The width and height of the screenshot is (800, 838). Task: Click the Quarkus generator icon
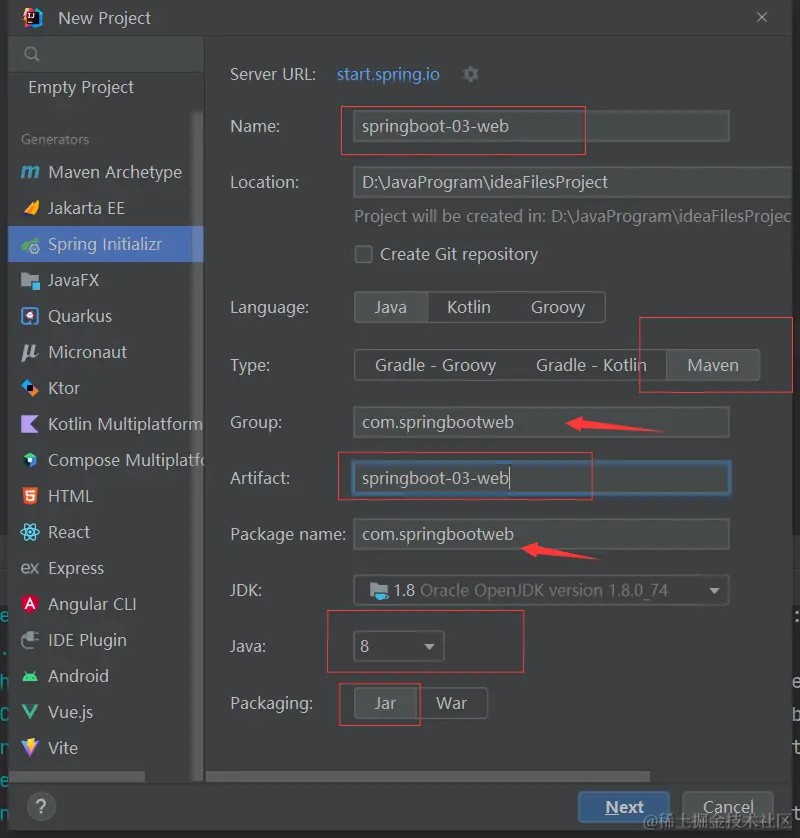click(30, 316)
